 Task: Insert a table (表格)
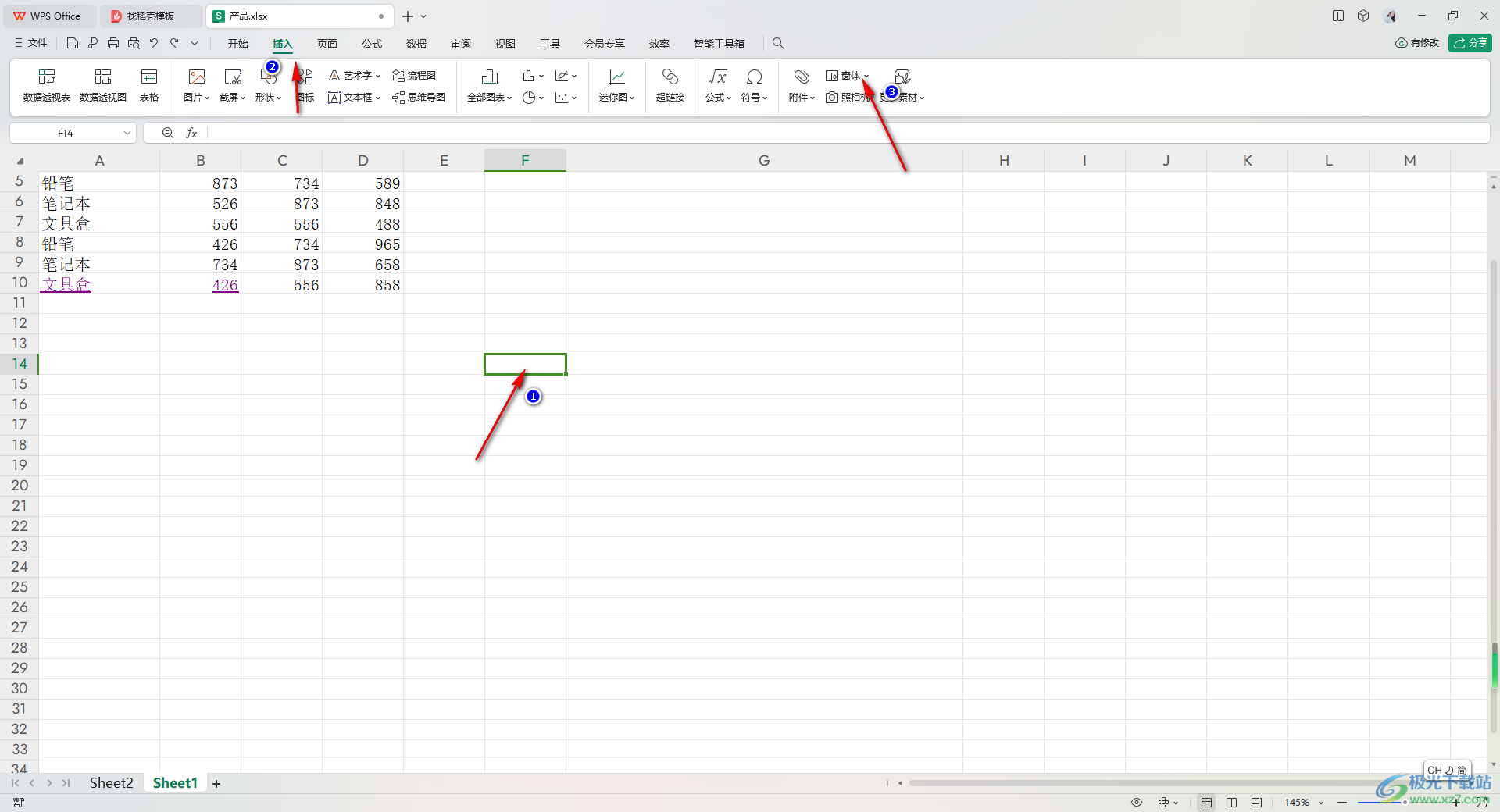(x=149, y=85)
